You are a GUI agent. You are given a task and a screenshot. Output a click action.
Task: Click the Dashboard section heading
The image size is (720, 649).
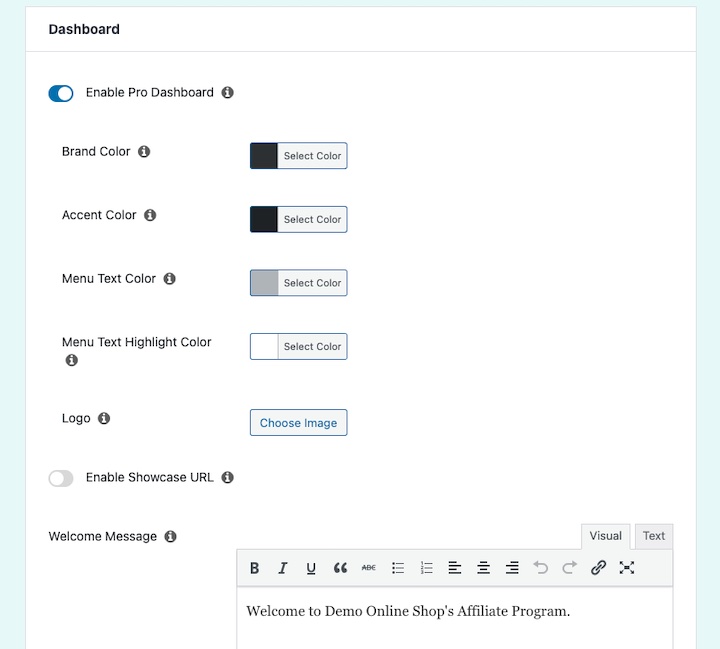coord(84,29)
